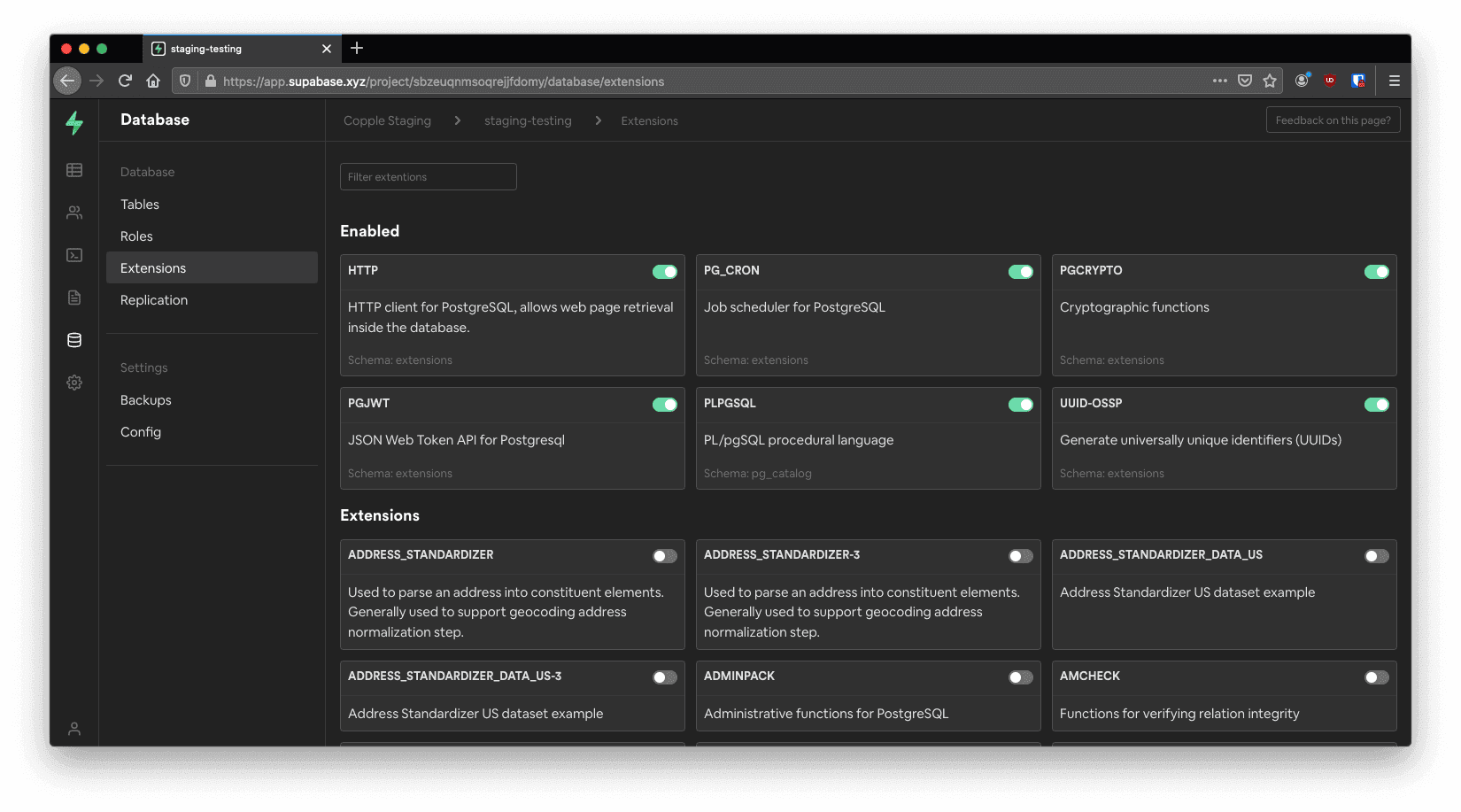Enable the ADDRESS_STANDARDIZER extension
The height and width of the screenshot is (812, 1461).
click(x=665, y=555)
